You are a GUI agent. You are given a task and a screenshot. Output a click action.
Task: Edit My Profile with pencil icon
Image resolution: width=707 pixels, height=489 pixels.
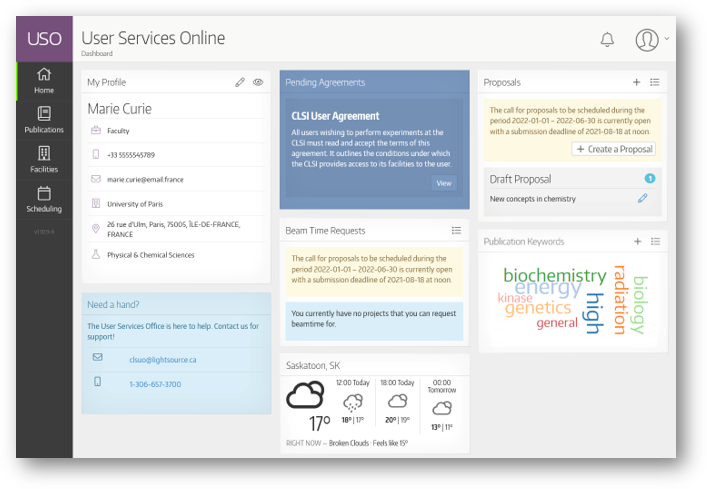(x=240, y=82)
